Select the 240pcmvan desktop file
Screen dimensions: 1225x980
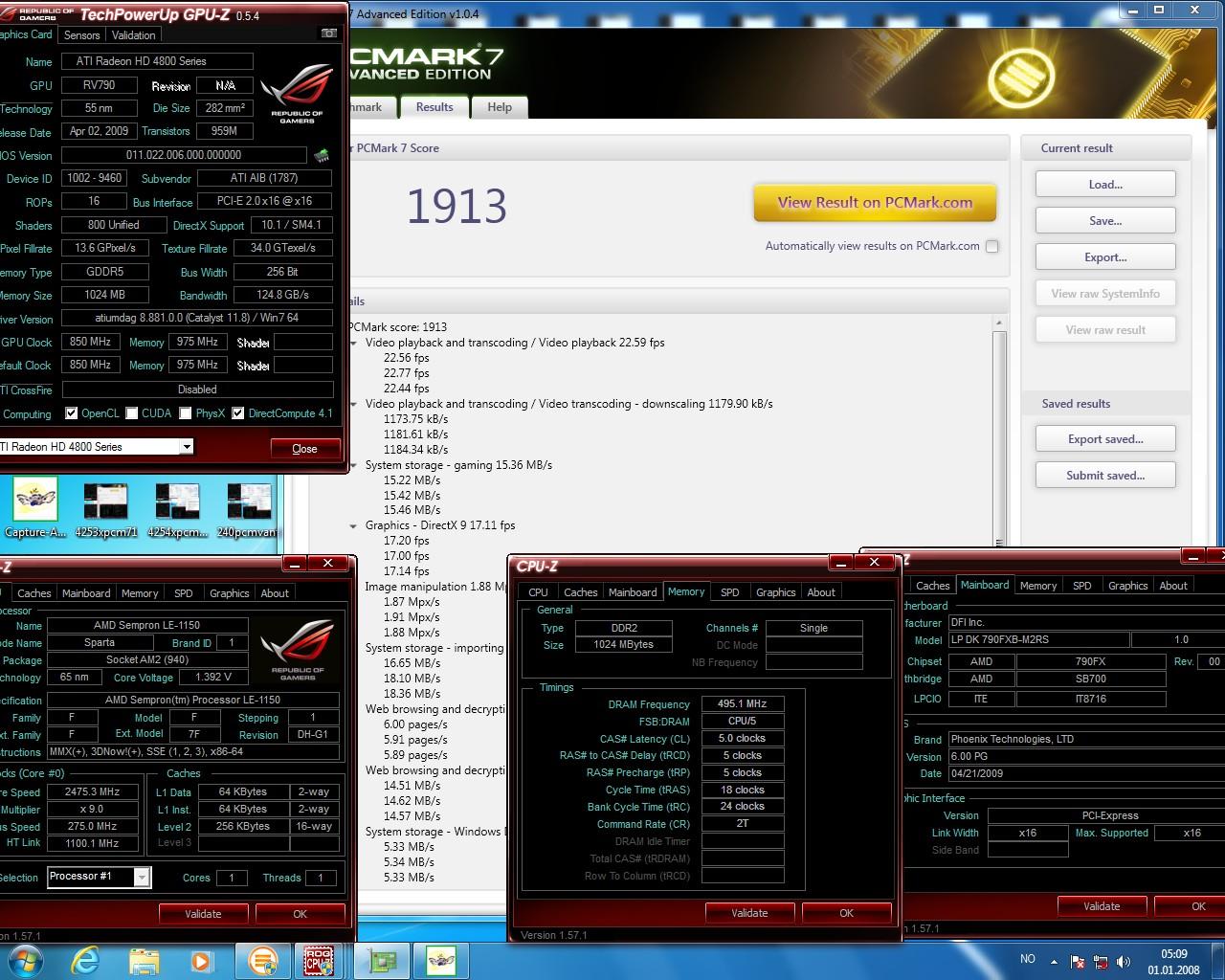[x=247, y=509]
